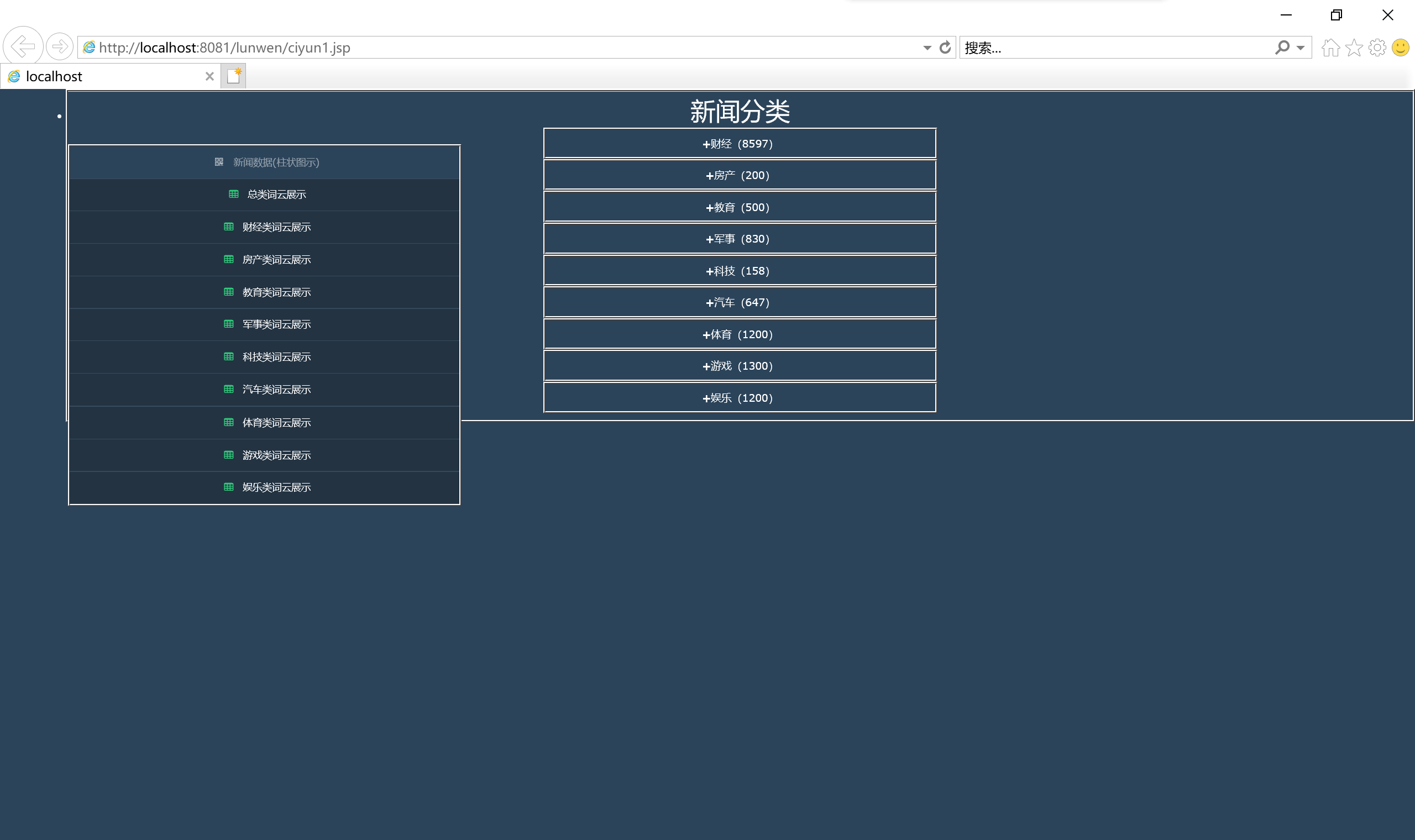
Task: Select the 总类词云展示 menu item
Action: tap(276, 195)
